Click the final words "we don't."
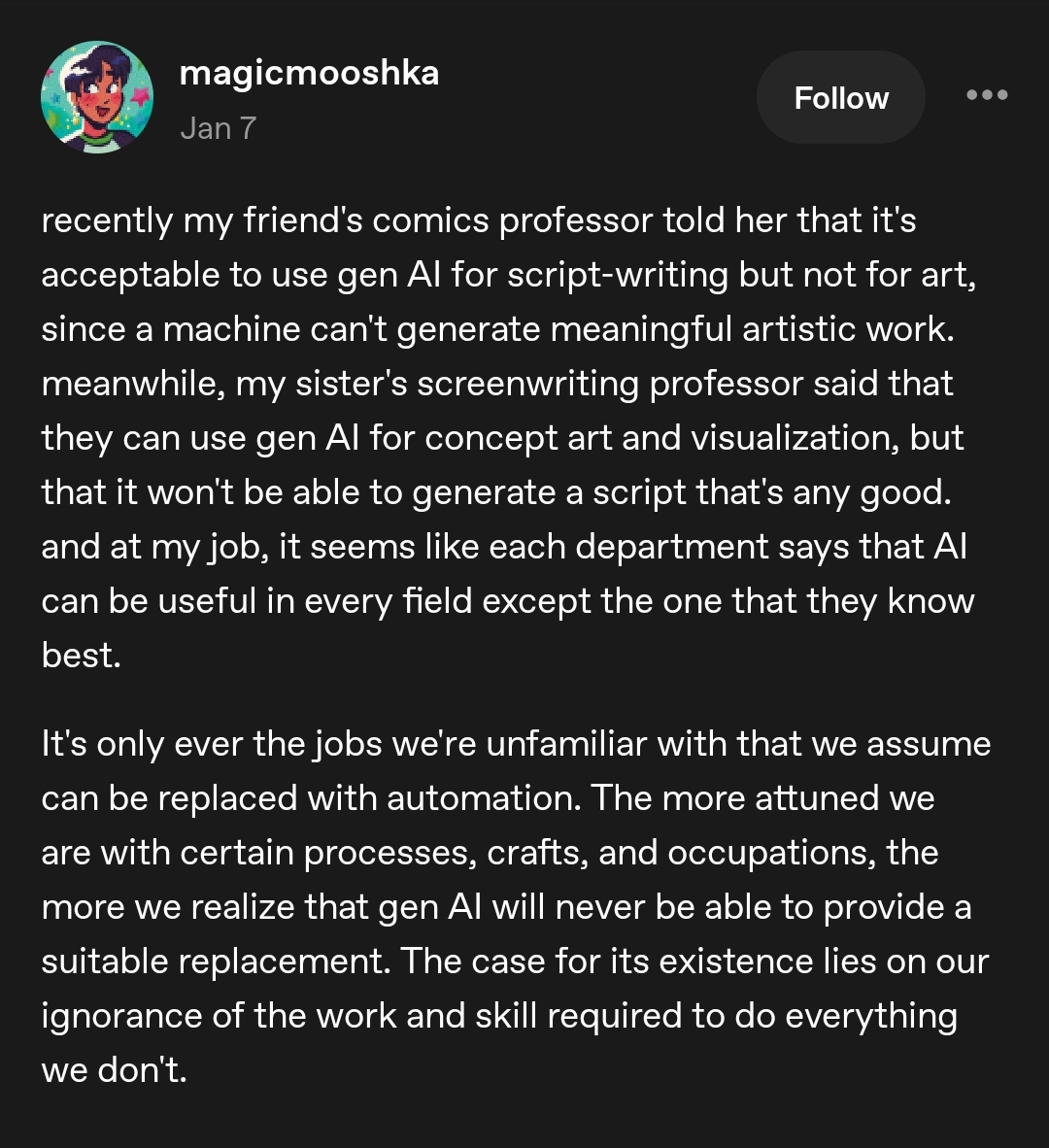The width and height of the screenshot is (1049, 1148). click(114, 1070)
